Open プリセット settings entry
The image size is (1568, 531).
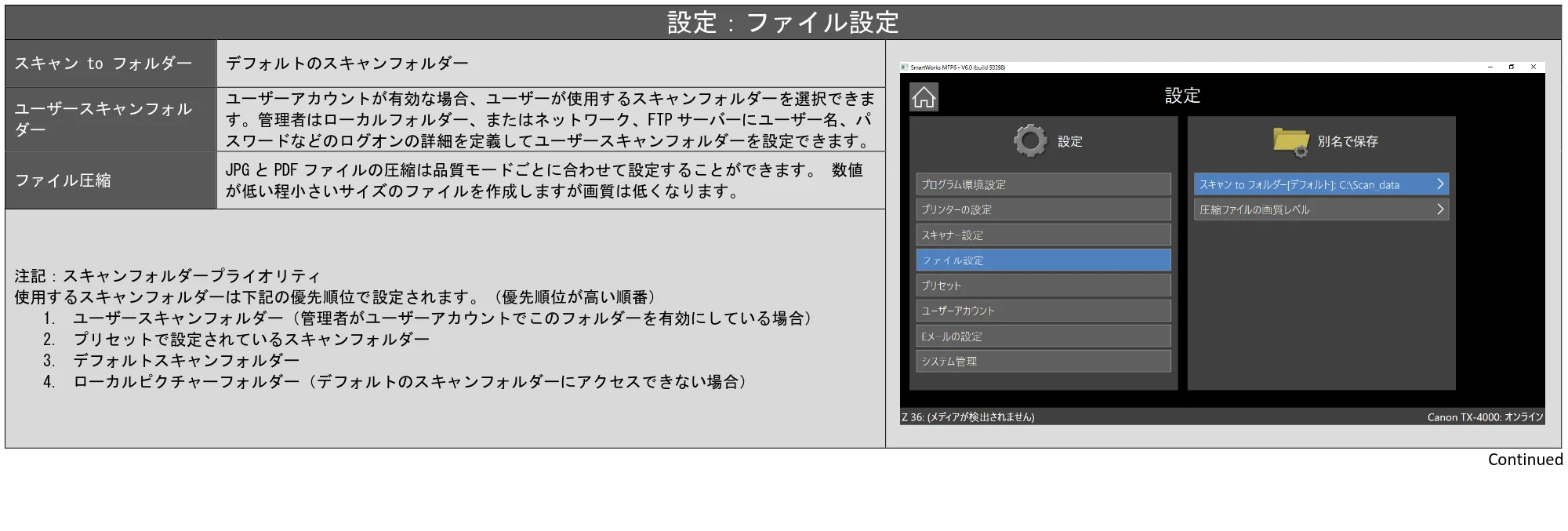pyautogui.click(x=1044, y=286)
